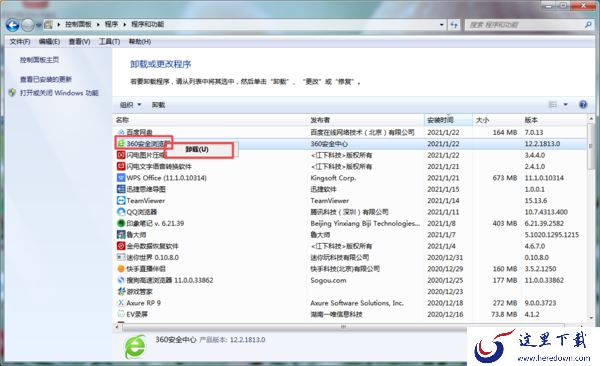Click the large 360 browser icon in details pane
This screenshot has height=366, width=600.
tap(135, 346)
